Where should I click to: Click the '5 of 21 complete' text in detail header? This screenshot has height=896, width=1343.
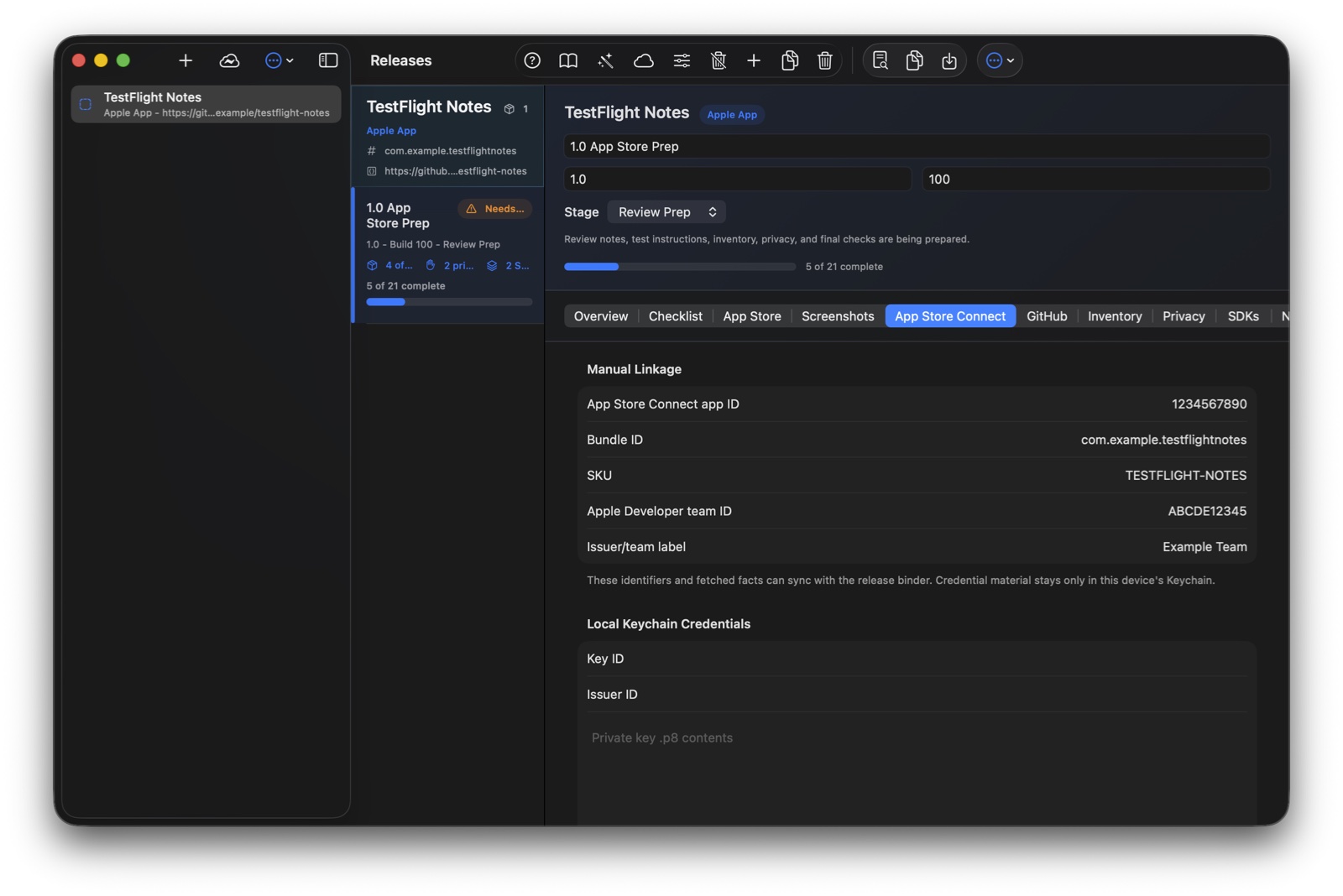(x=844, y=267)
